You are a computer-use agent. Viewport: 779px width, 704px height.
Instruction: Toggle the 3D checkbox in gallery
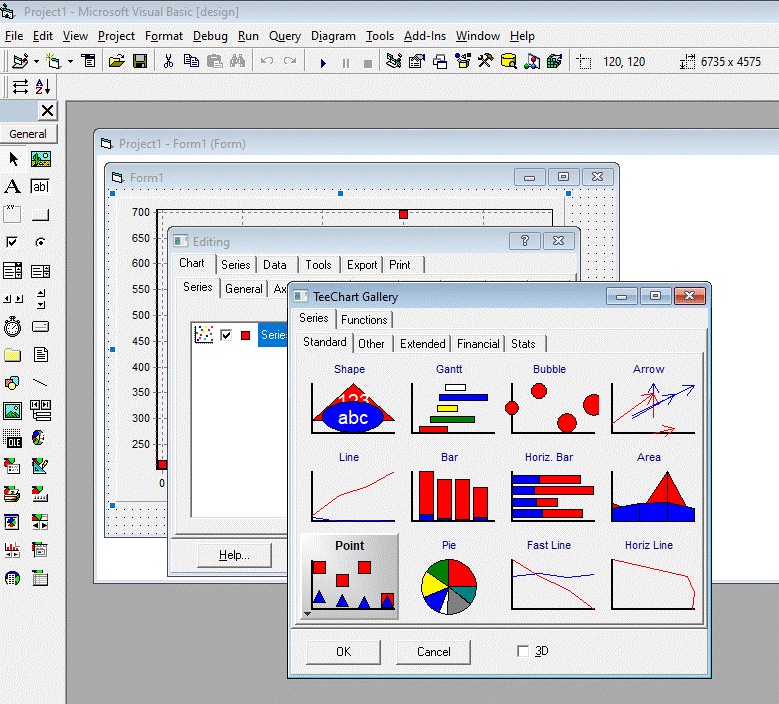(x=523, y=651)
